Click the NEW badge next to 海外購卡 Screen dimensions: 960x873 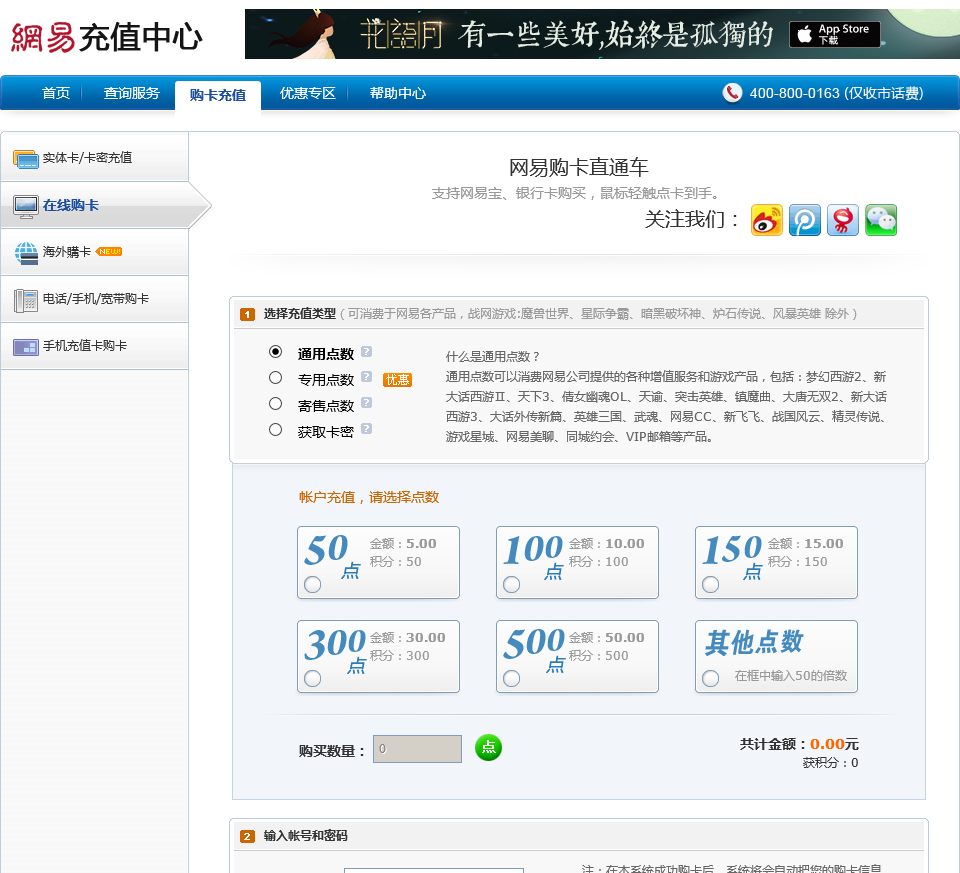110,252
